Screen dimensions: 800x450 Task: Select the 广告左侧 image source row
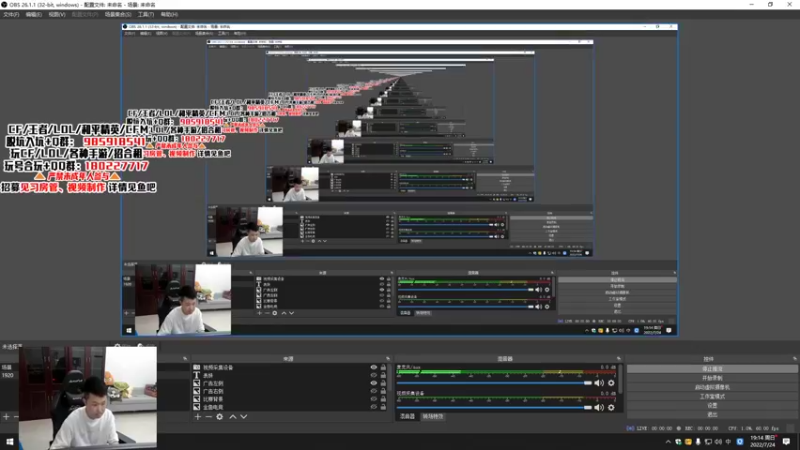(289, 383)
